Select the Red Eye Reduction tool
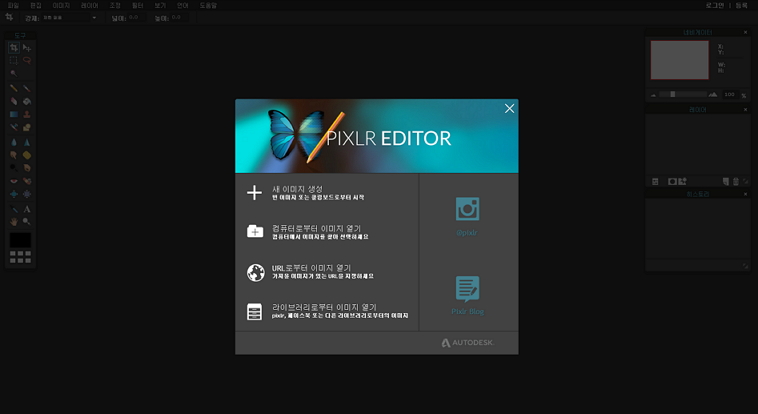 click(x=14, y=181)
